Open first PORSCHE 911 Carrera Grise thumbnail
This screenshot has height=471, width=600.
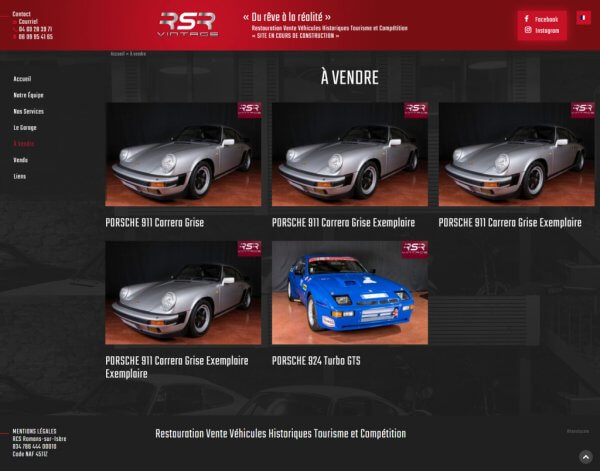[183, 154]
